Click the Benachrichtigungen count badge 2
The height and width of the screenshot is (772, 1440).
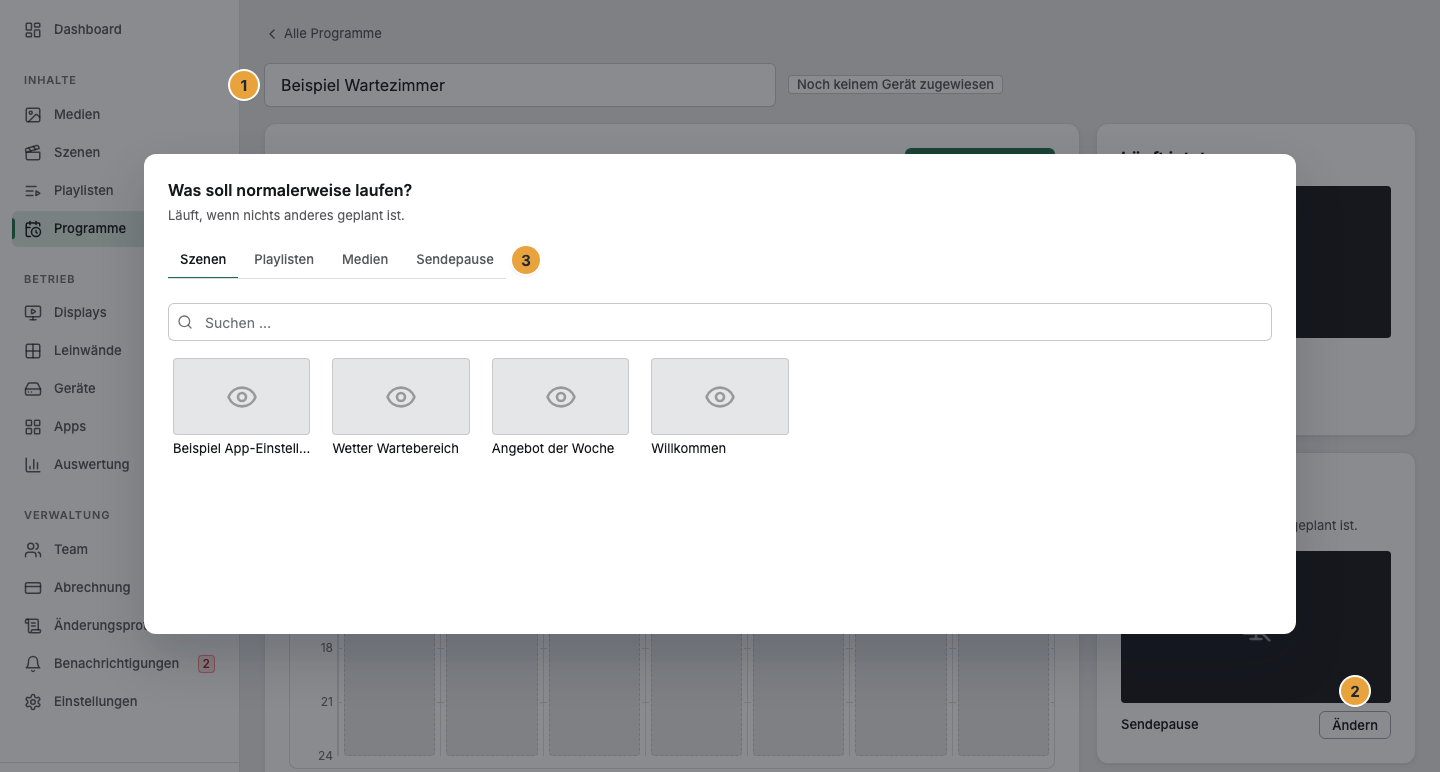(x=206, y=664)
